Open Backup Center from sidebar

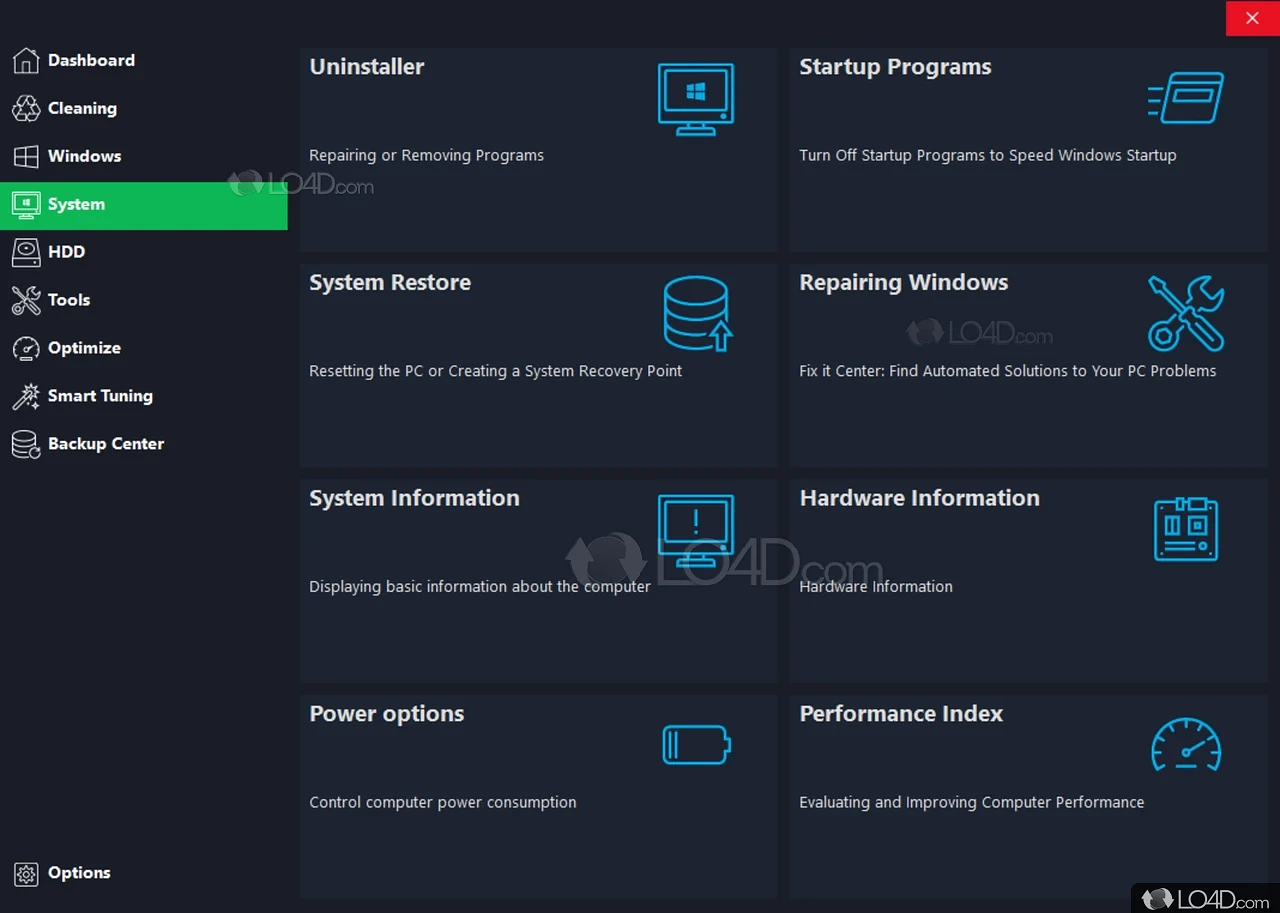coord(105,444)
